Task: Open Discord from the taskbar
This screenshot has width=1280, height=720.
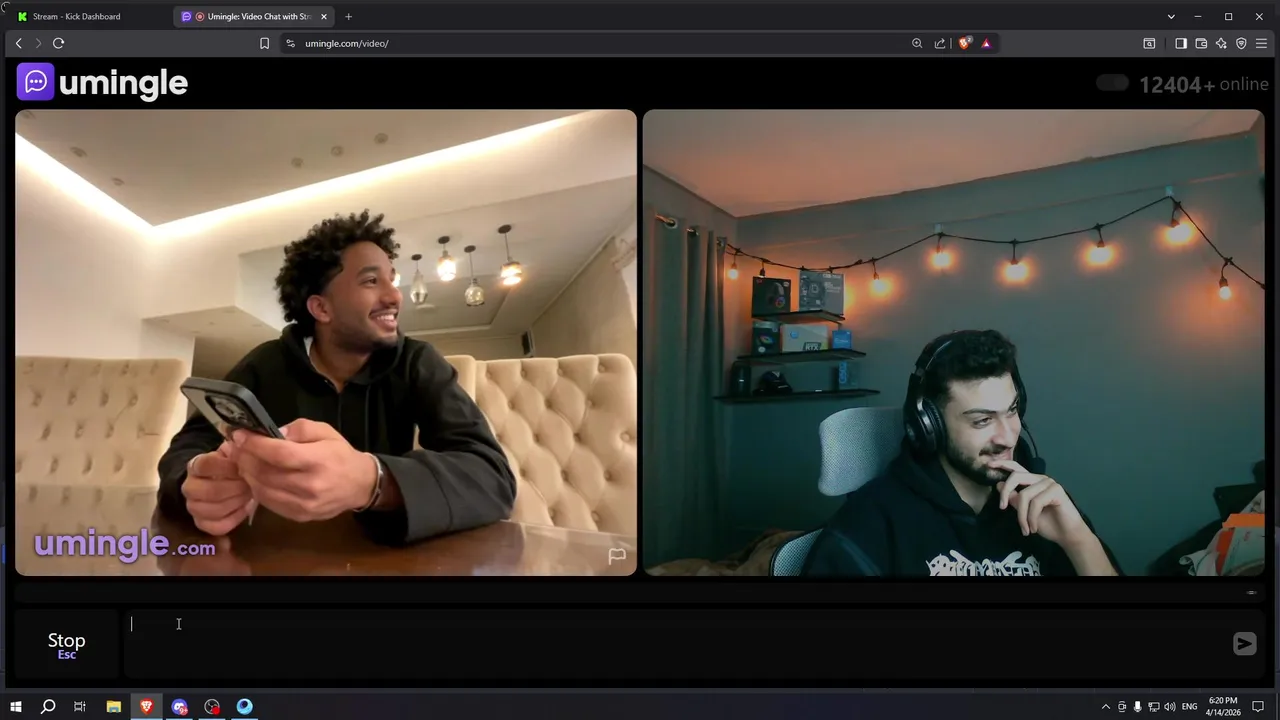Action: pyautogui.click(x=179, y=706)
